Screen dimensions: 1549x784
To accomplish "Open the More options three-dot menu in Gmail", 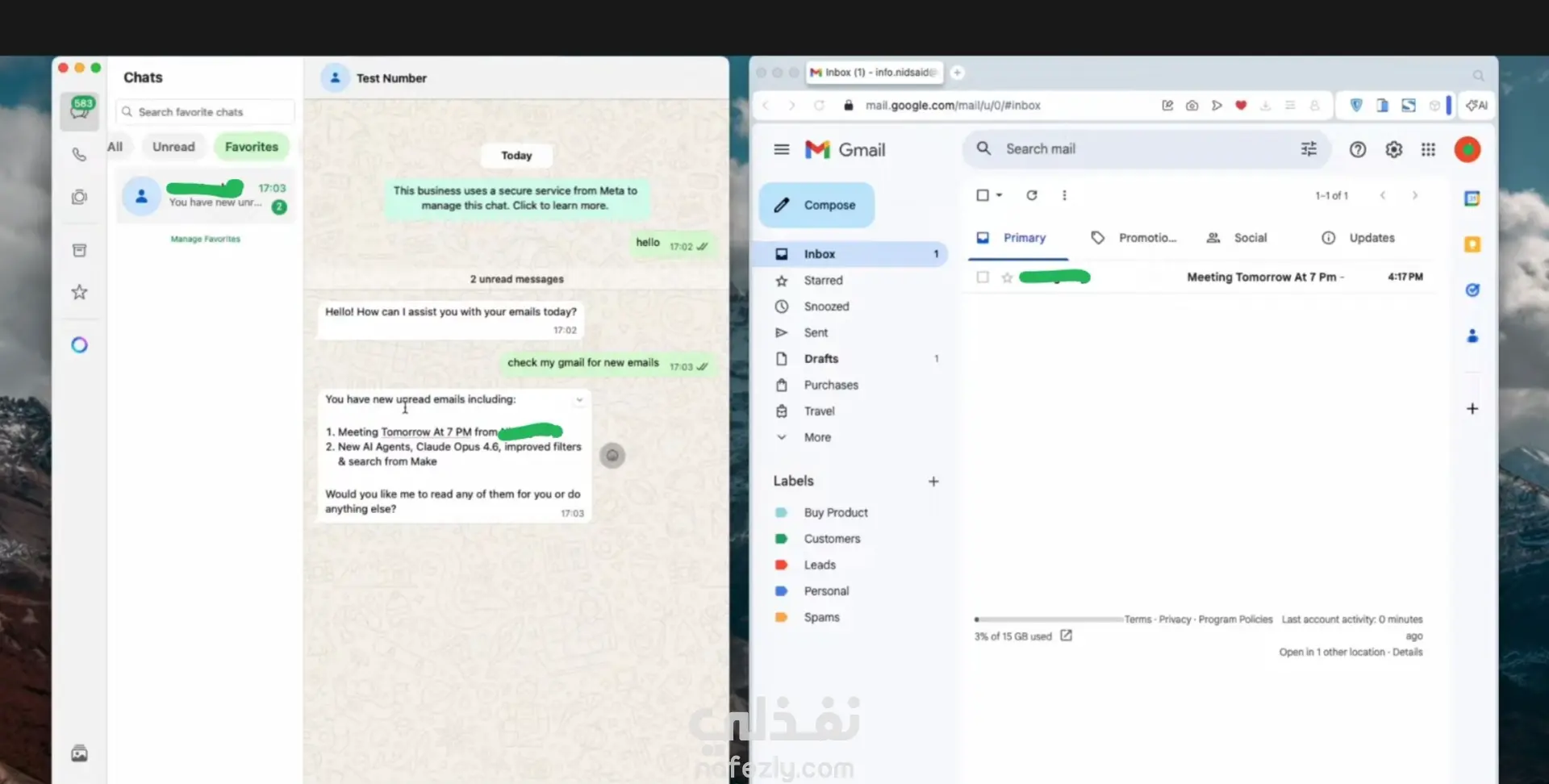I will pos(1064,195).
